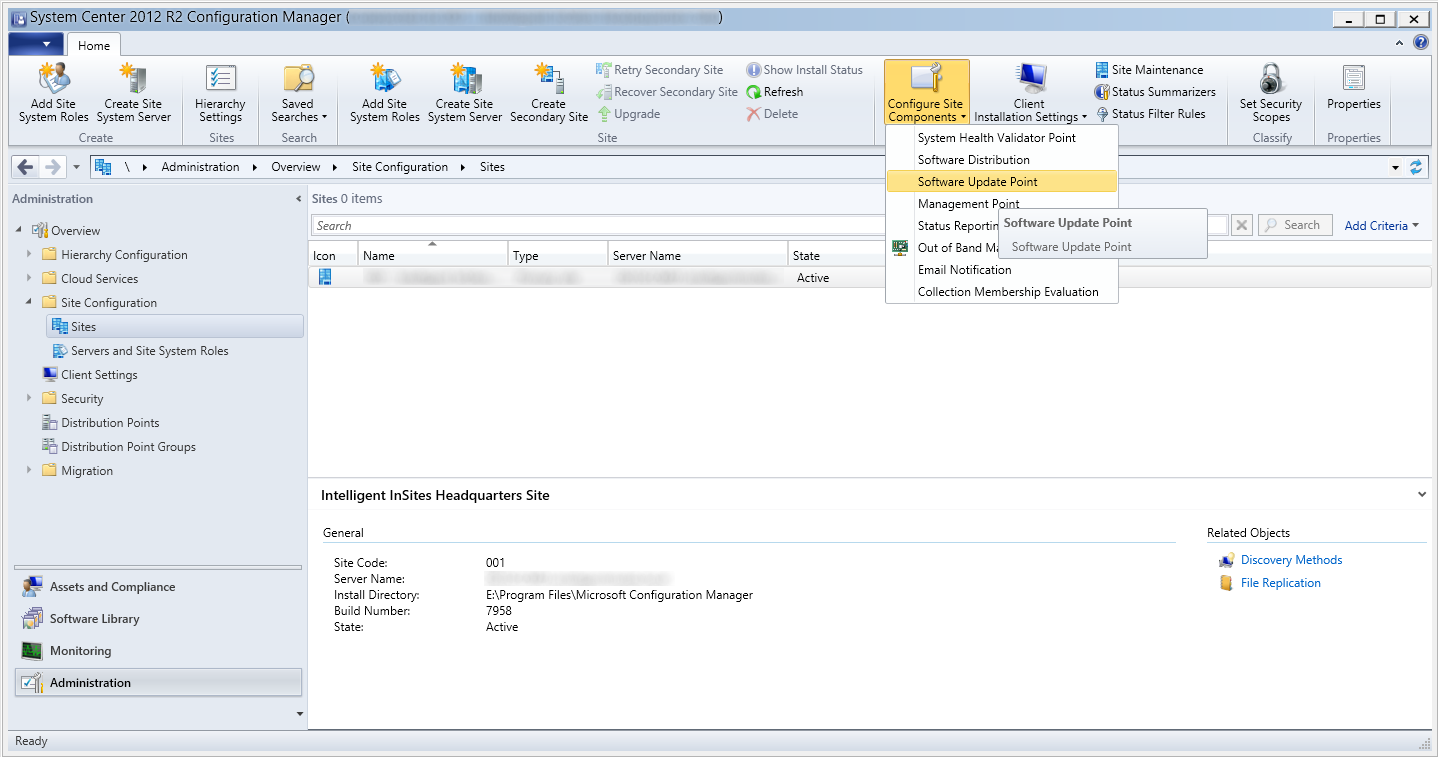Viewport: 1438px width, 757px height.
Task: Click Show Install Status
Action: [x=805, y=70]
